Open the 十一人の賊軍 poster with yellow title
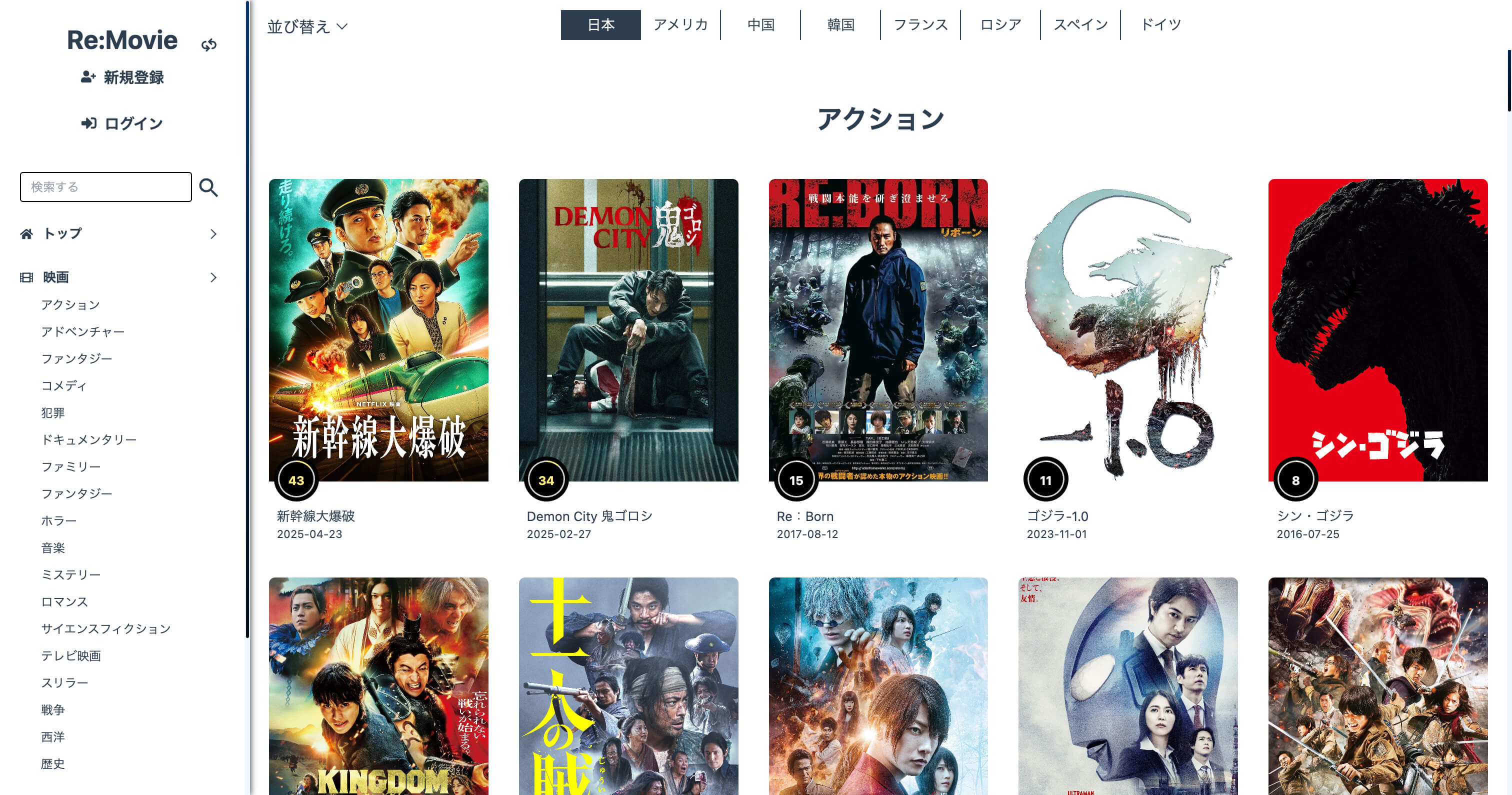 click(x=628, y=686)
